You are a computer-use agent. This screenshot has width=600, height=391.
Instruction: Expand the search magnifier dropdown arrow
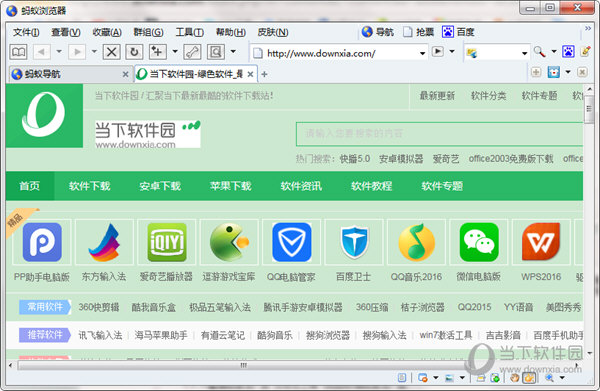tap(554, 51)
